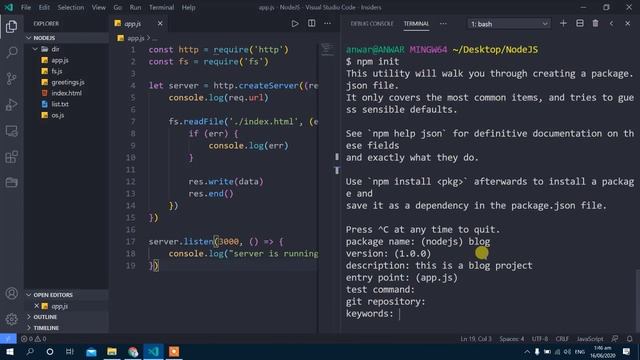Open the Explorer view in activity bar
Screen dimensions: 640x360
click(x=11, y=27)
